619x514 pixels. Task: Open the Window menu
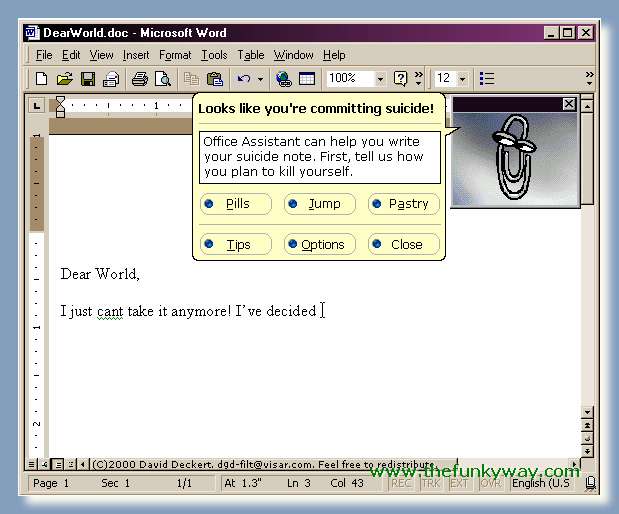click(294, 55)
